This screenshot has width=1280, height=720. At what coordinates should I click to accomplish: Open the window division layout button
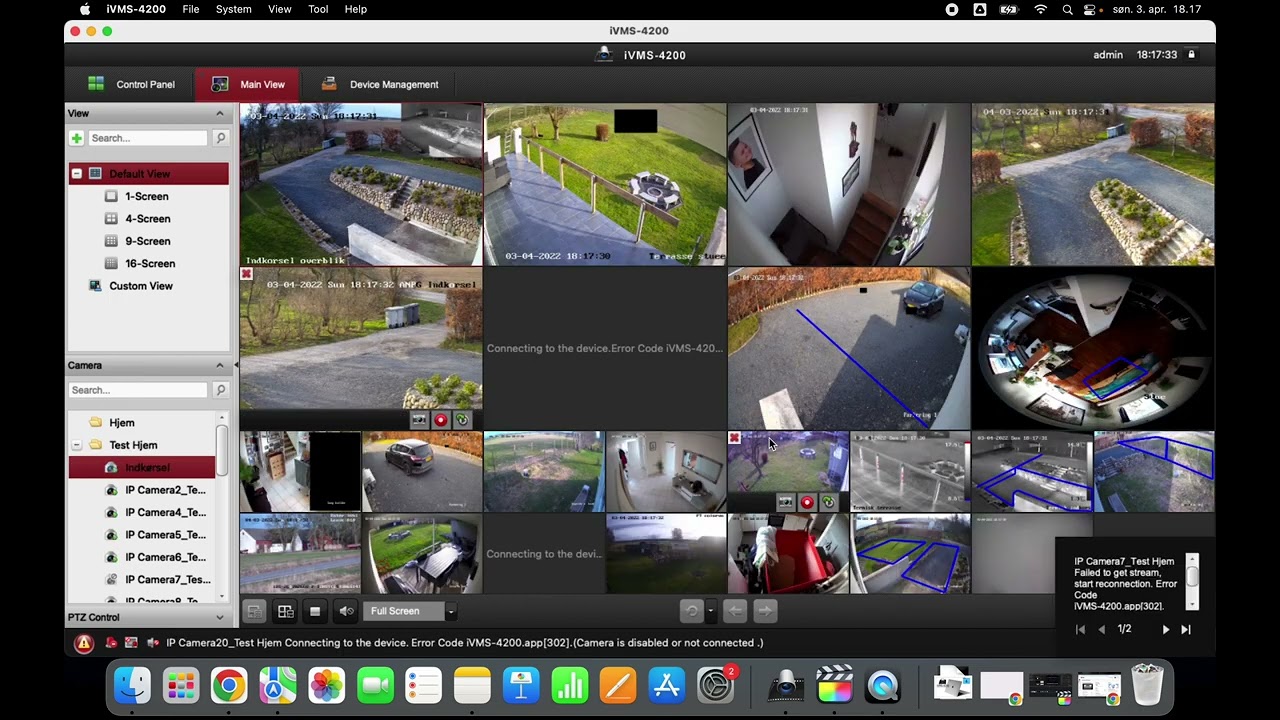[x=285, y=611]
